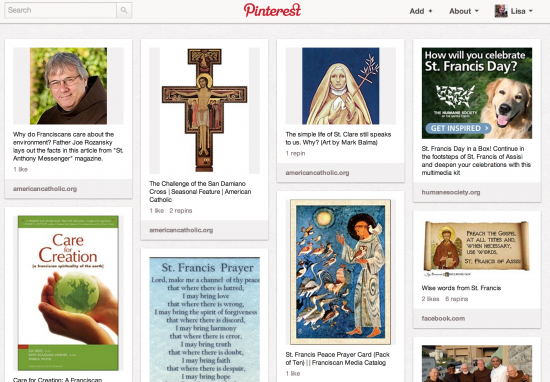The height and width of the screenshot is (382, 550).
Task: Expand the Lisa account dropdown
Action: [x=522, y=11]
